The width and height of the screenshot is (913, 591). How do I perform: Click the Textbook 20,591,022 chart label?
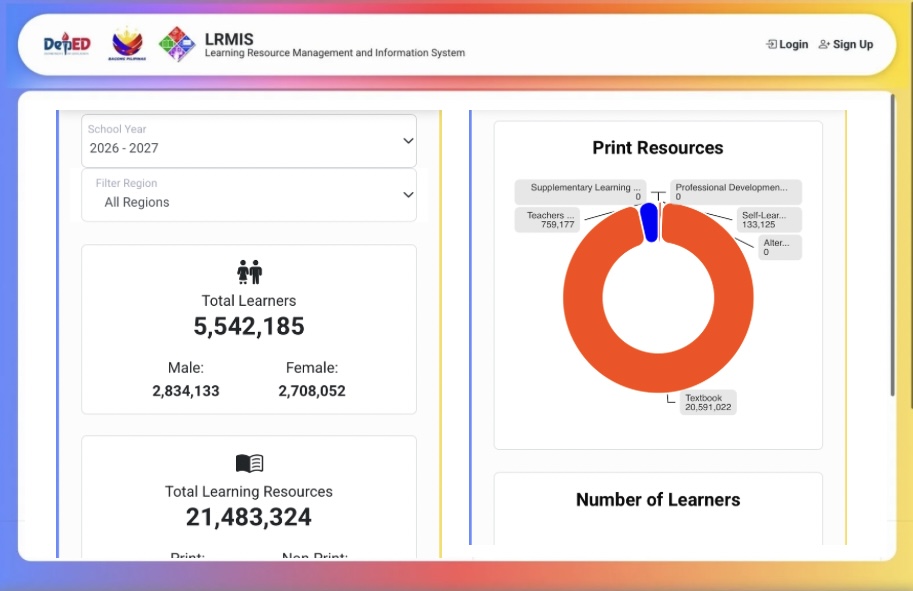pyautogui.click(x=707, y=402)
